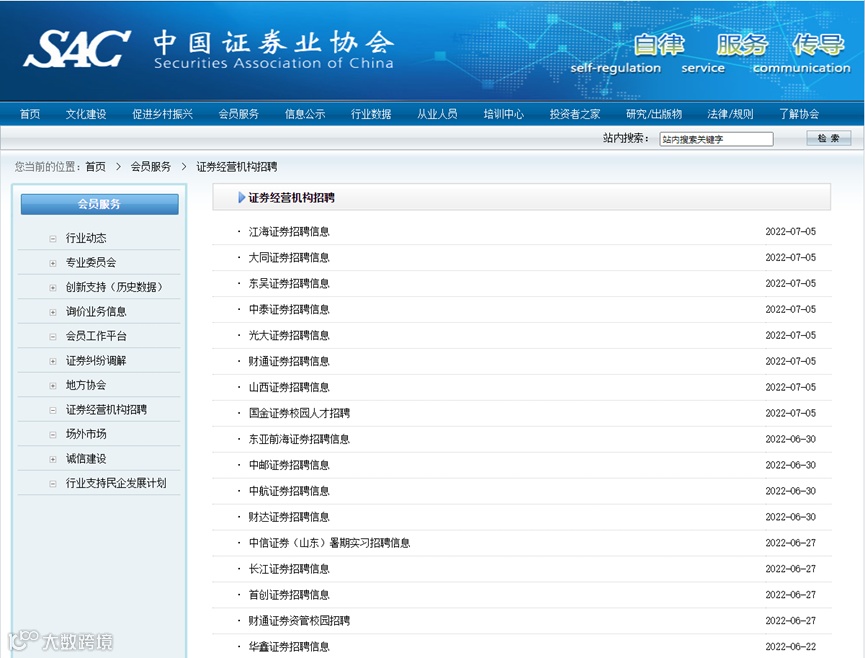This screenshot has height=658, width=865.
Task: Open the 大同证券招聘信息 article
Action: [x=289, y=258]
